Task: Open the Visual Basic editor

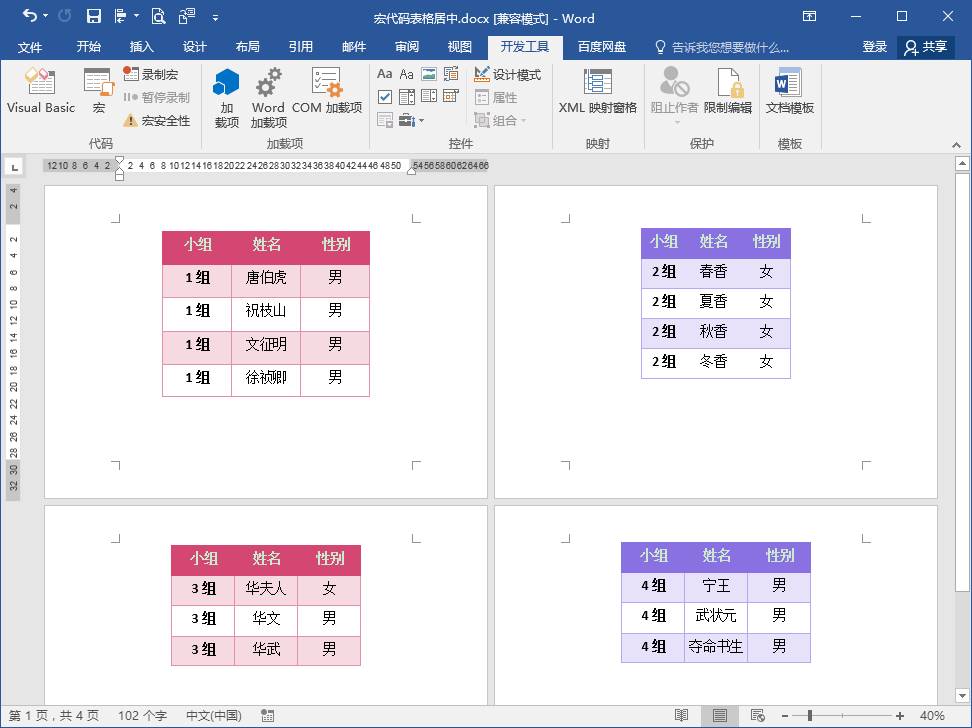Action: pyautogui.click(x=40, y=91)
